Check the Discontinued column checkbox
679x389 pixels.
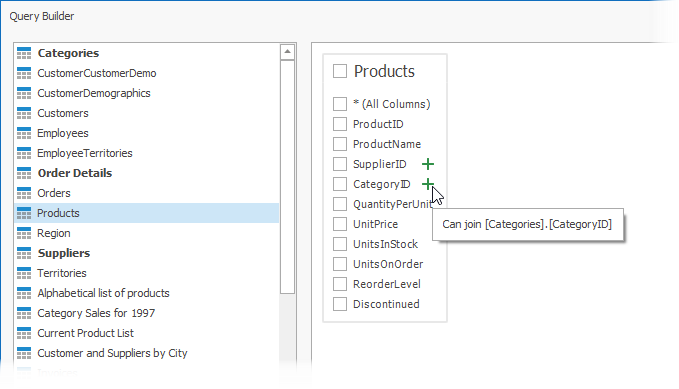coord(340,304)
